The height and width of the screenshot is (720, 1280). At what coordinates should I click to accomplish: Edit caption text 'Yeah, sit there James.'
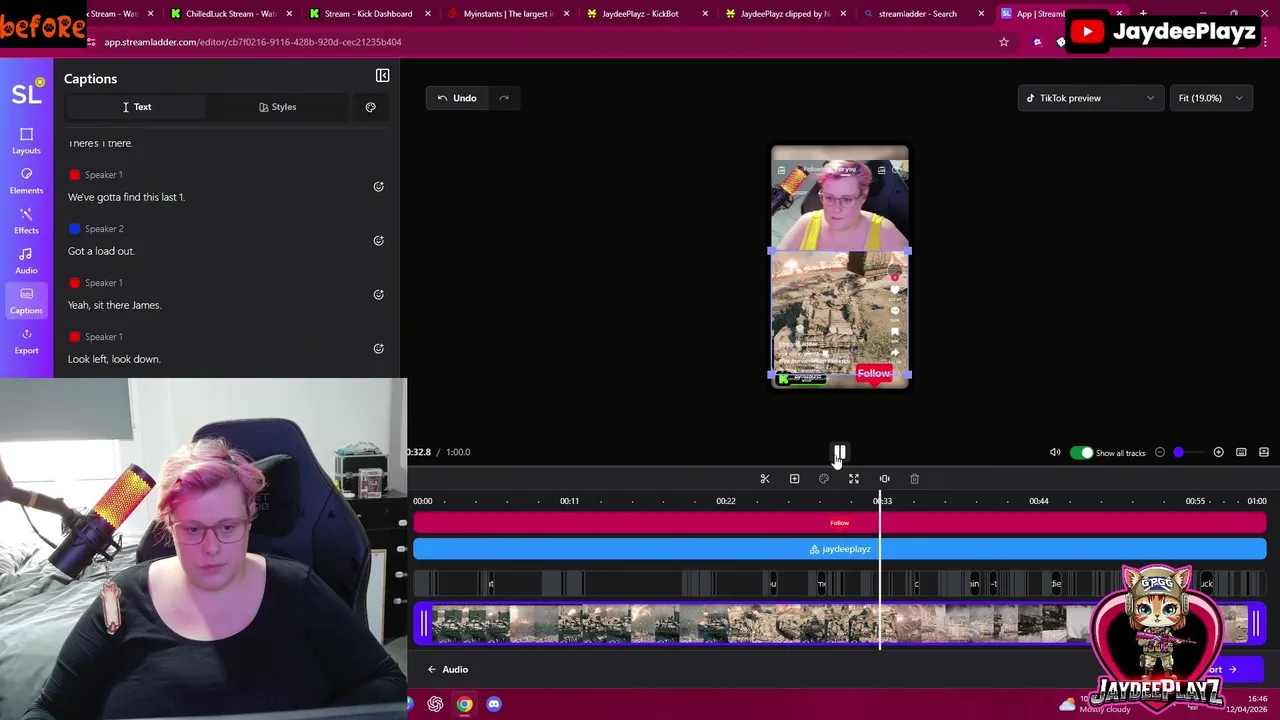(114, 305)
